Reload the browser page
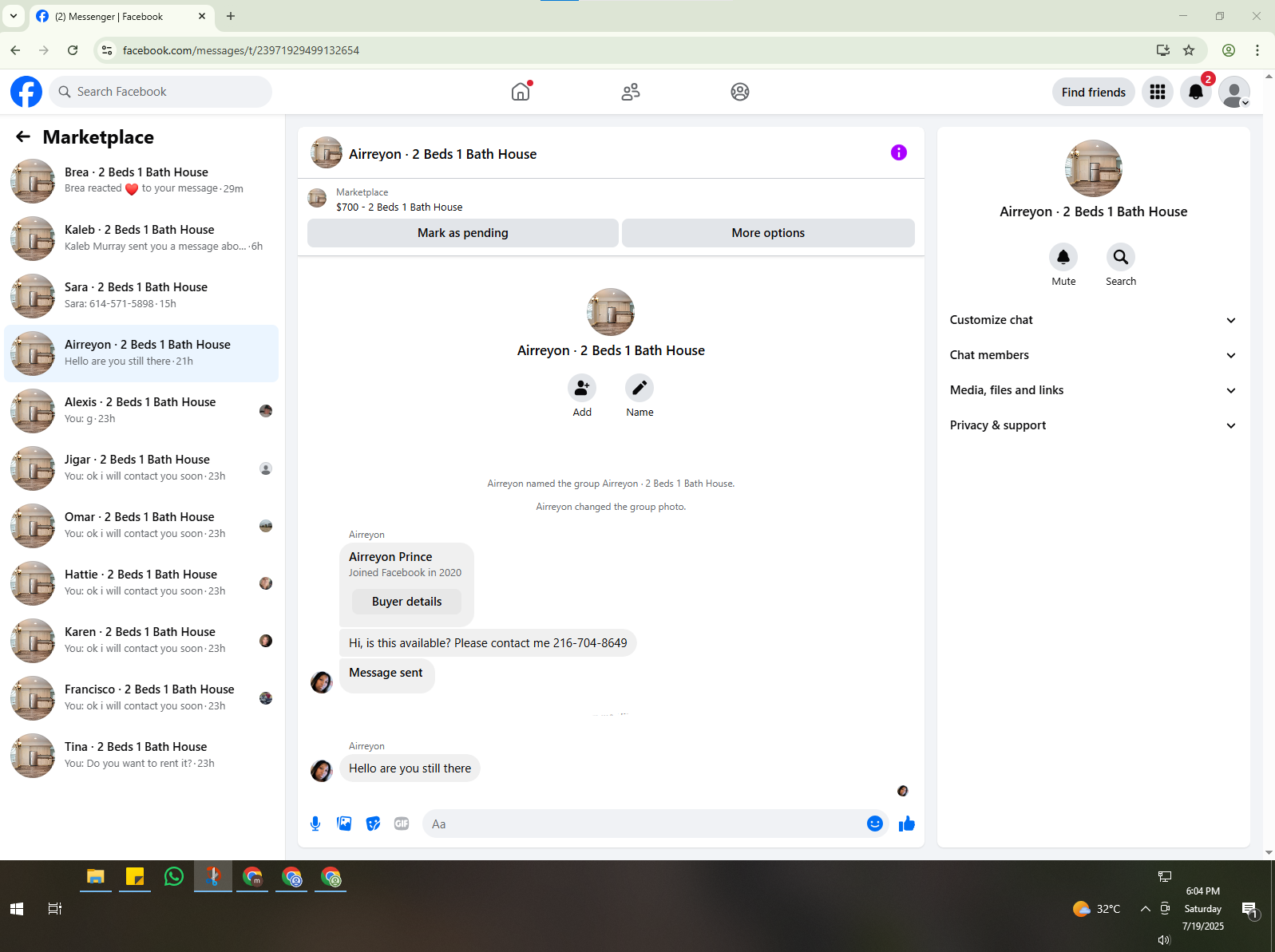Viewport: 1275px width, 952px height. pyautogui.click(x=73, y=50)
